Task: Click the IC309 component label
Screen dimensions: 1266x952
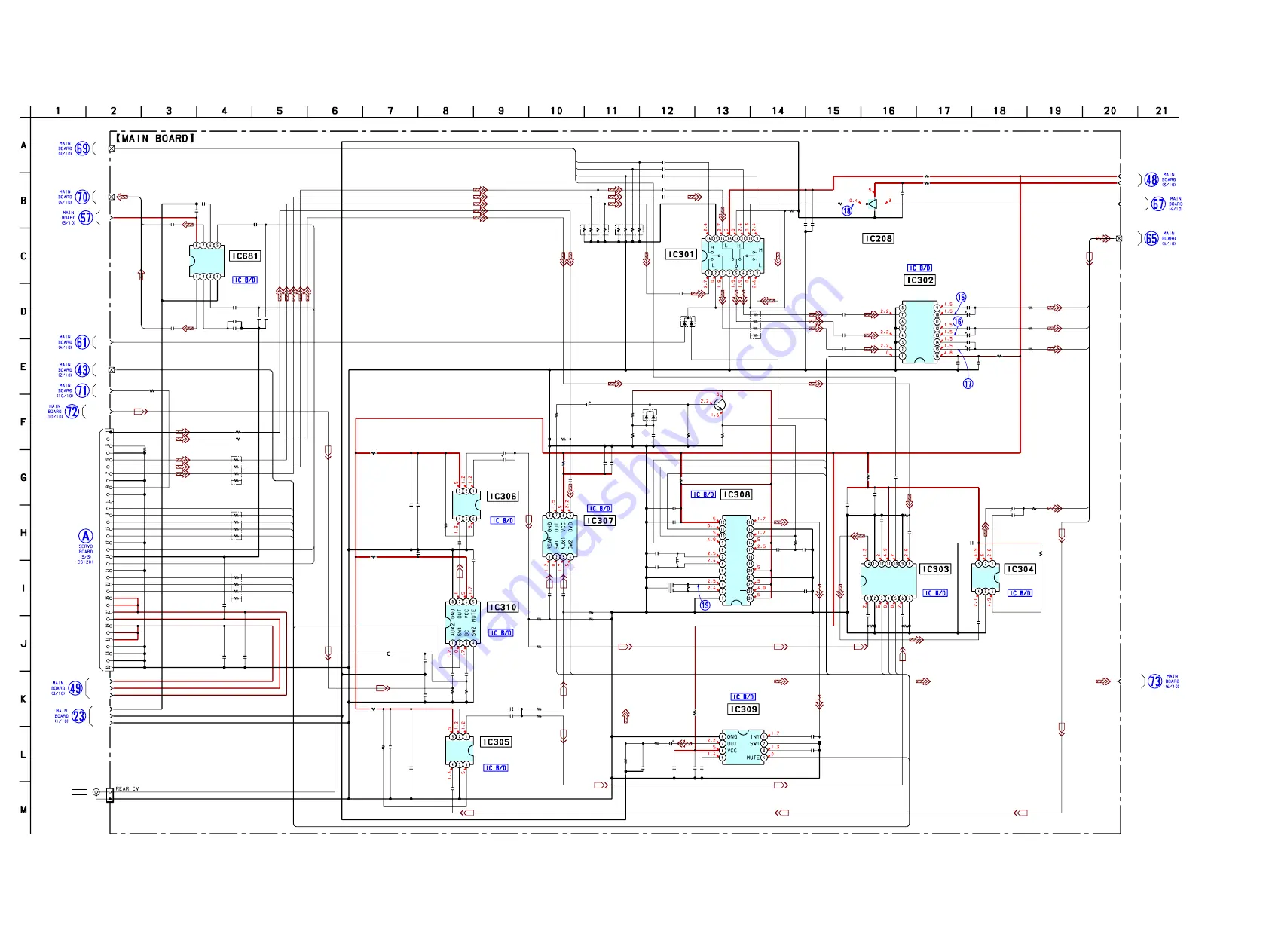Action: coord(744,709)
